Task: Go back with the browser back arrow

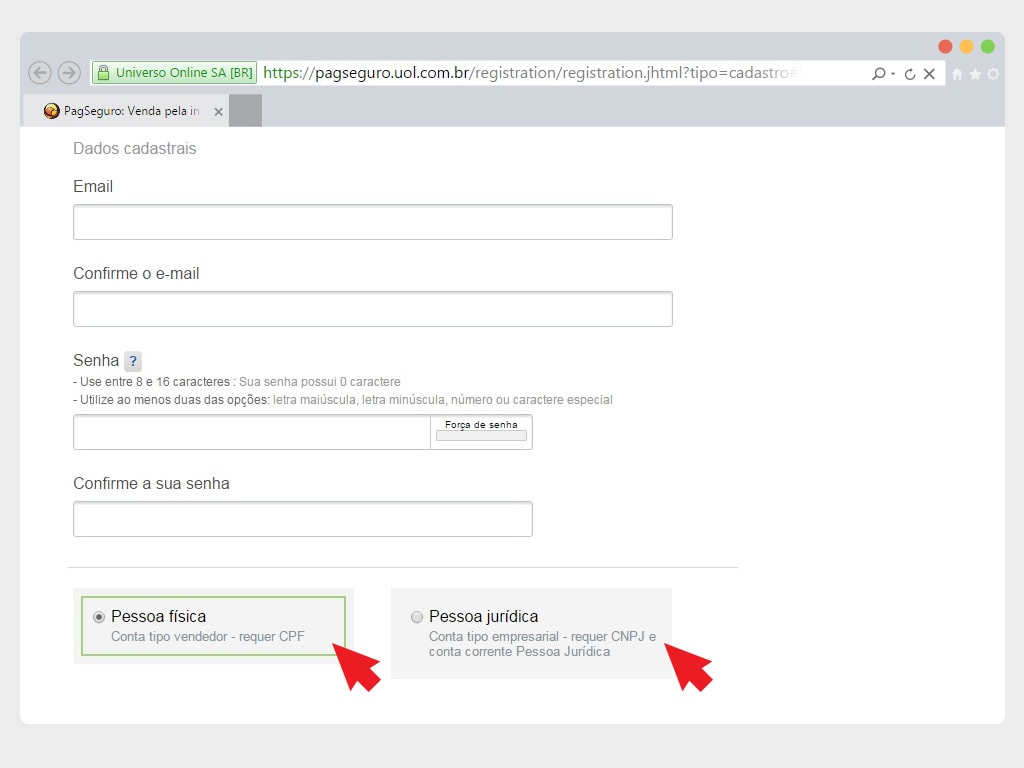Action: pos(40,72)
